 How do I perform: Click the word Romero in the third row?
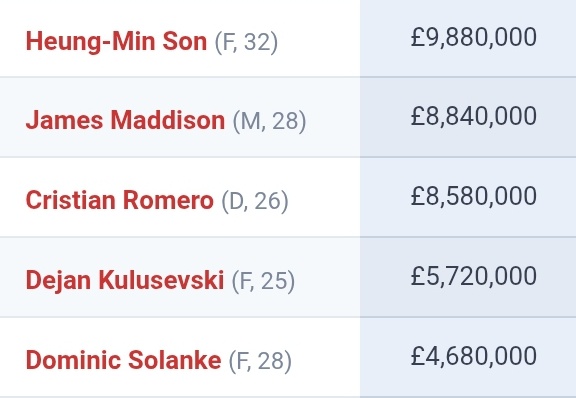tap(168, 200)
